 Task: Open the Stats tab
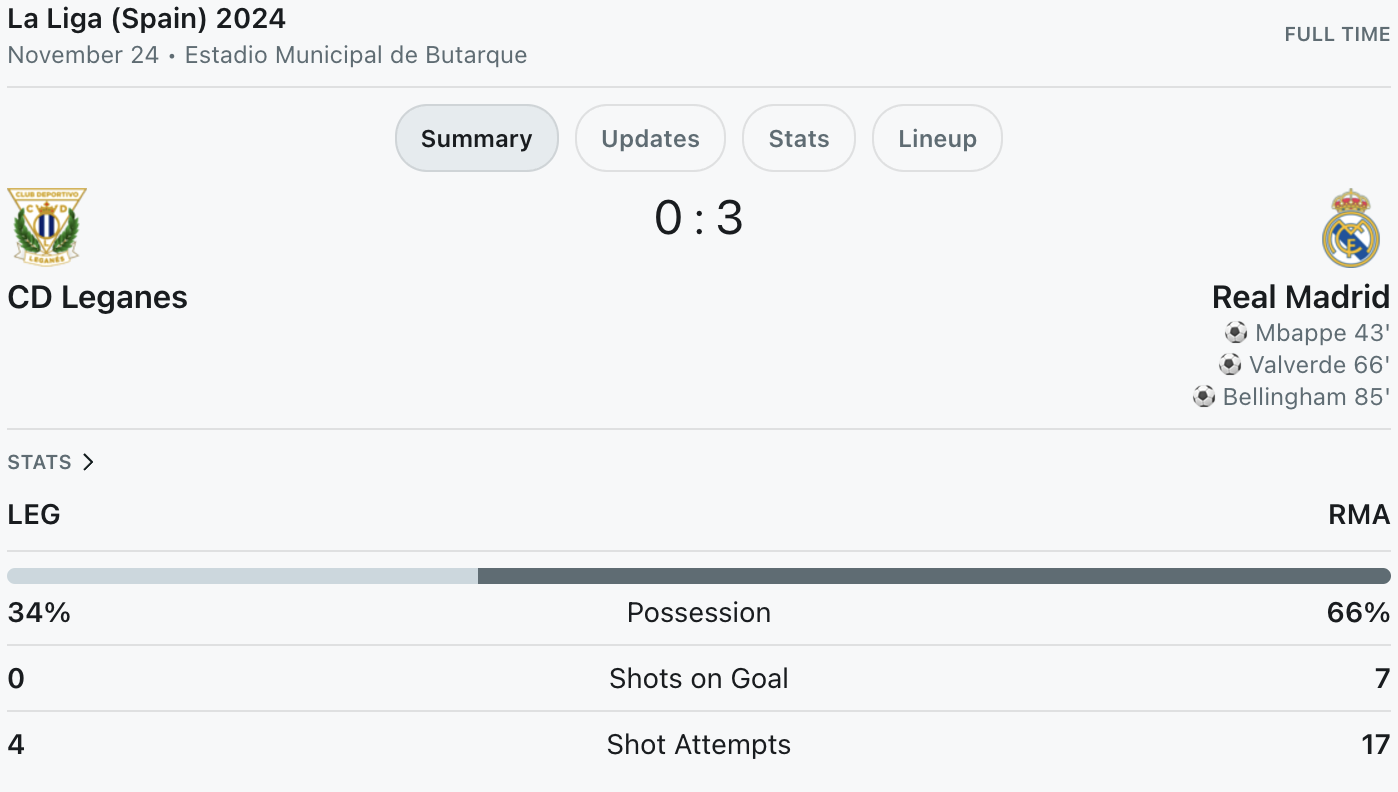pyautogui.click(x=799, y=138)
